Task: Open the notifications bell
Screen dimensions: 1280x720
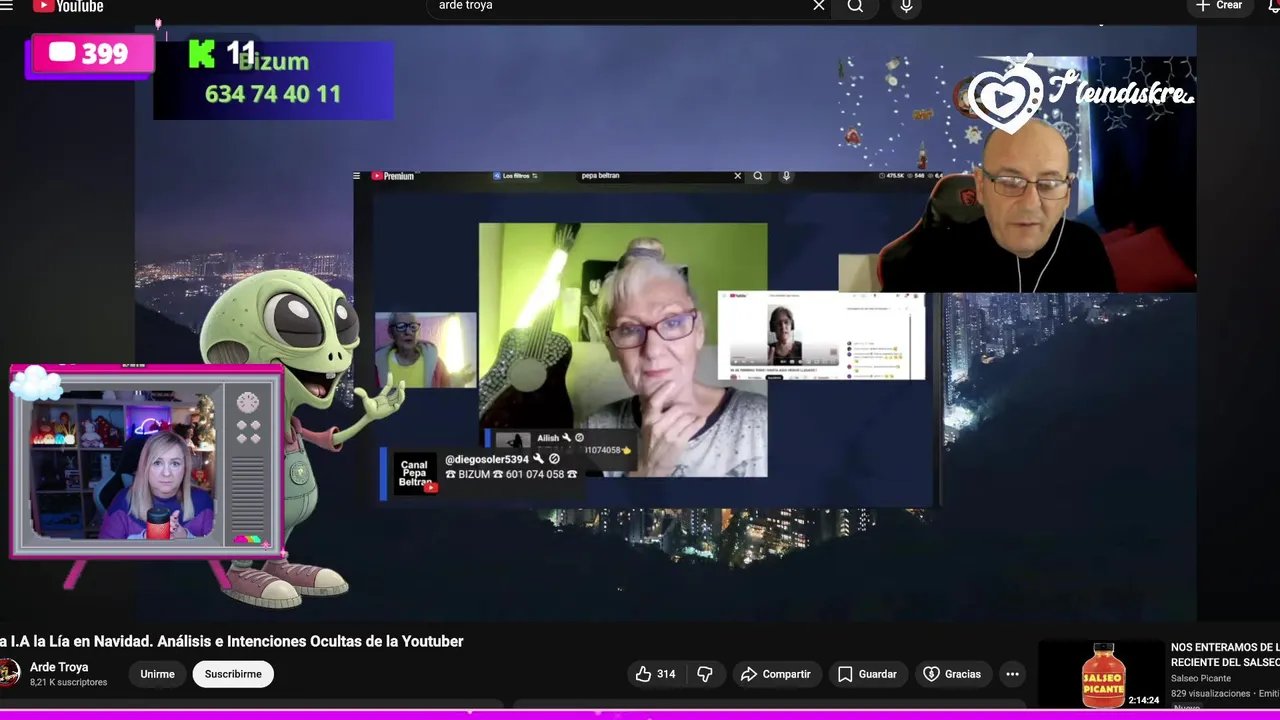Action: 1273,6
